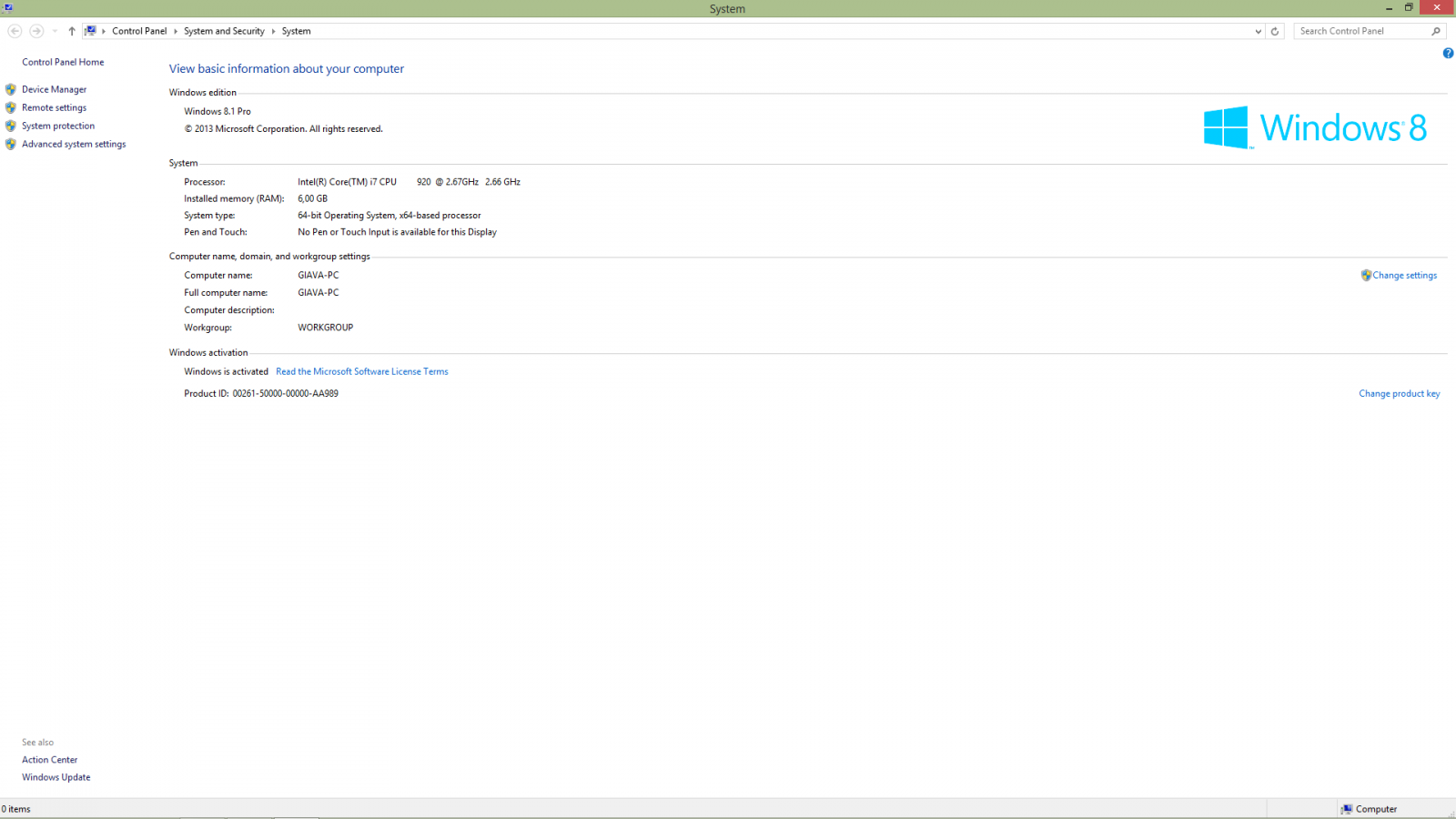Click the 0 items status text
The width and height of the screenshot is (1456, 819).
[x=16, y=809]
